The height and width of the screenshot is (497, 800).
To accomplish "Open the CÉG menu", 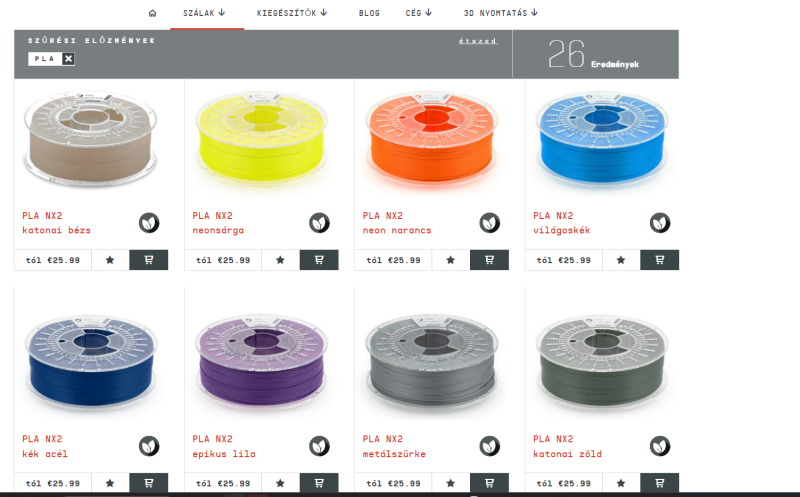I will 418,13.
